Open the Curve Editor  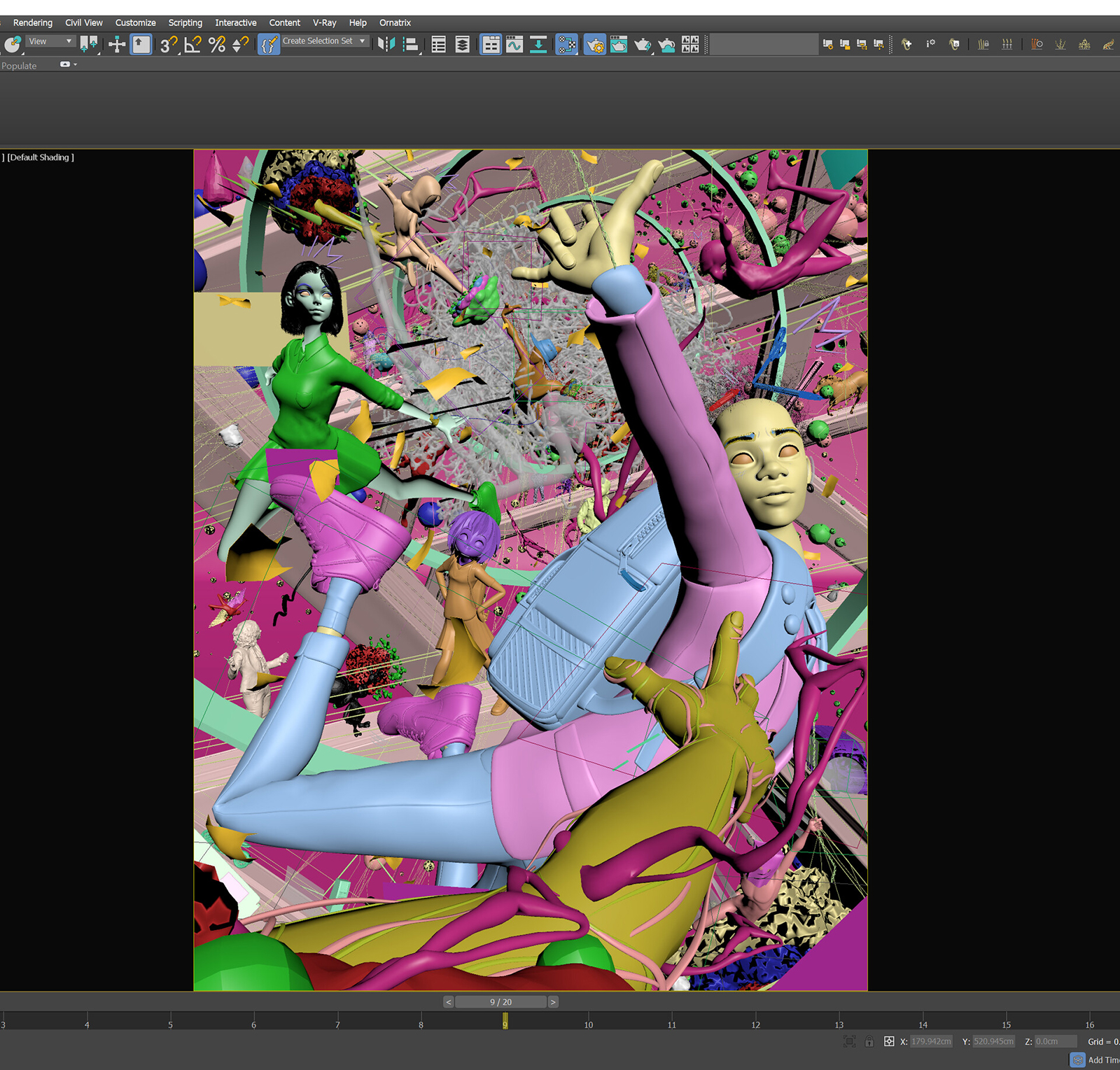pyautogui.click(x=514, y=45)
